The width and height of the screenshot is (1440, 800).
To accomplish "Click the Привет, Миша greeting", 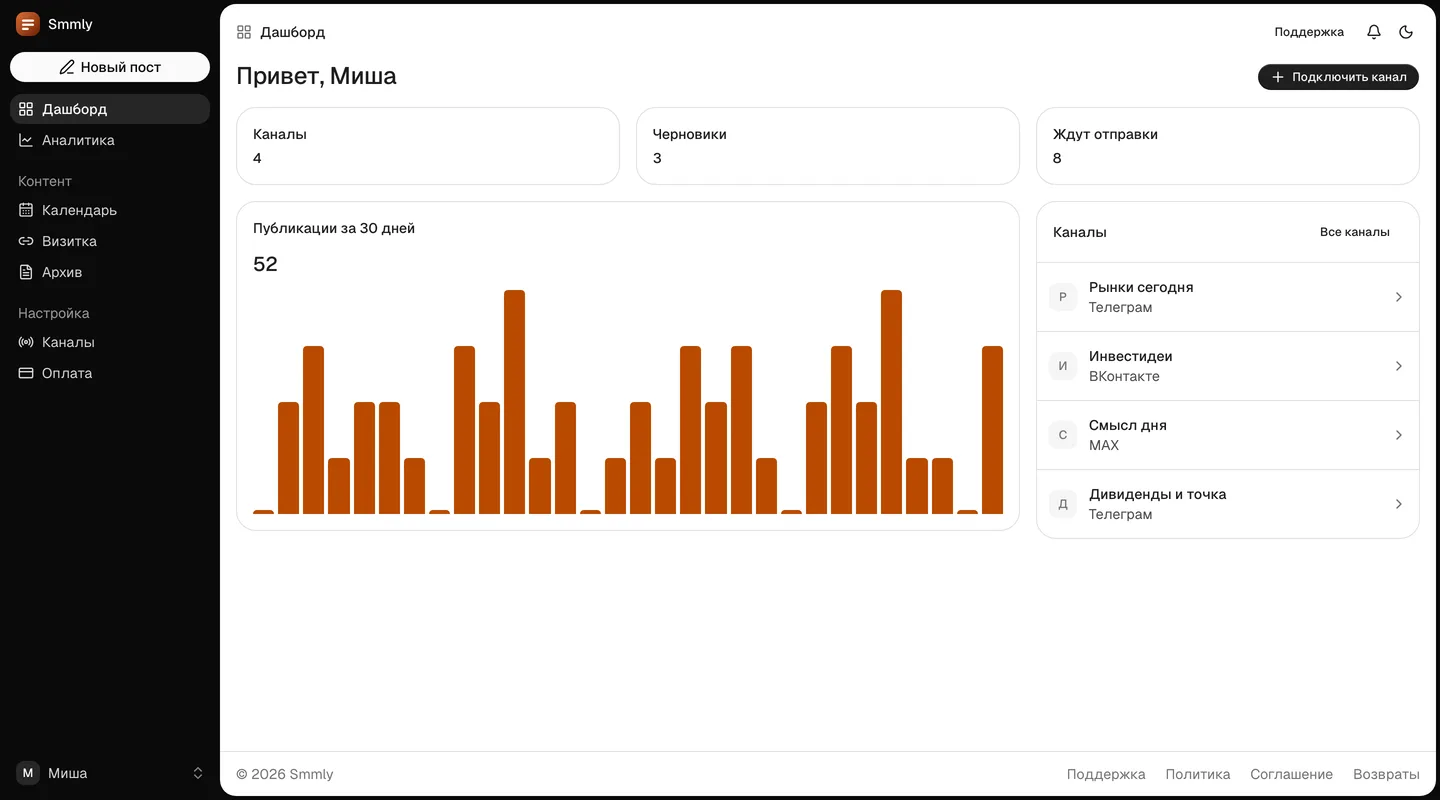I will (316, 76).
